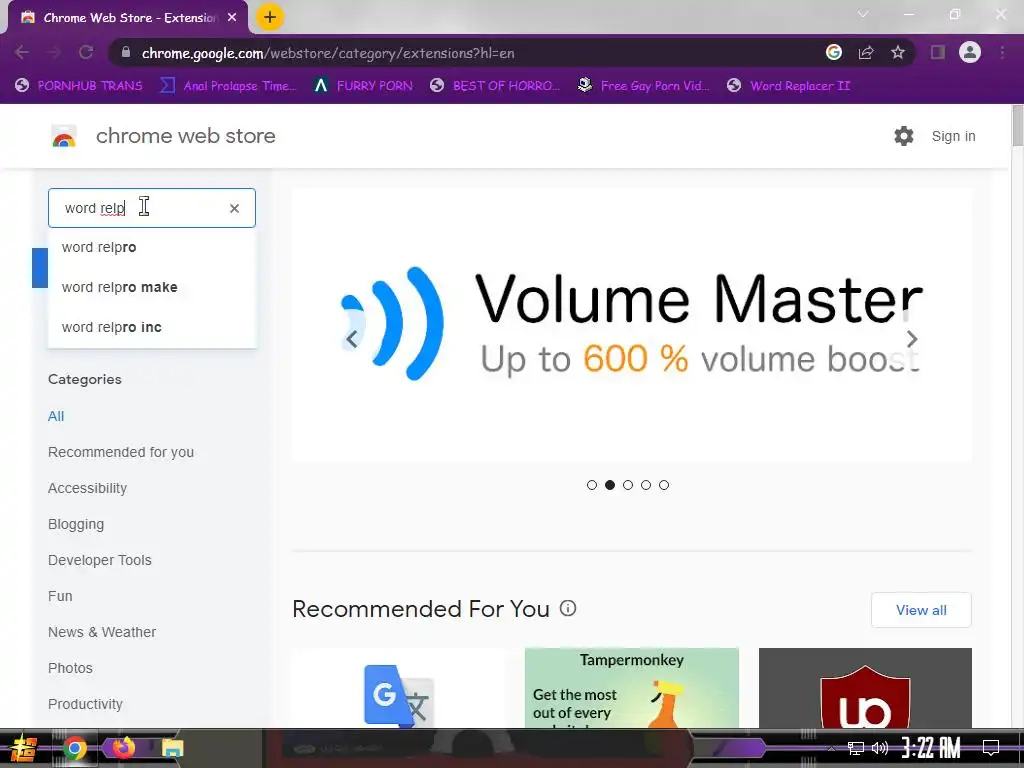Select the fifth carousel dot
Screen dimensions: 1024x768
[664, 485]
